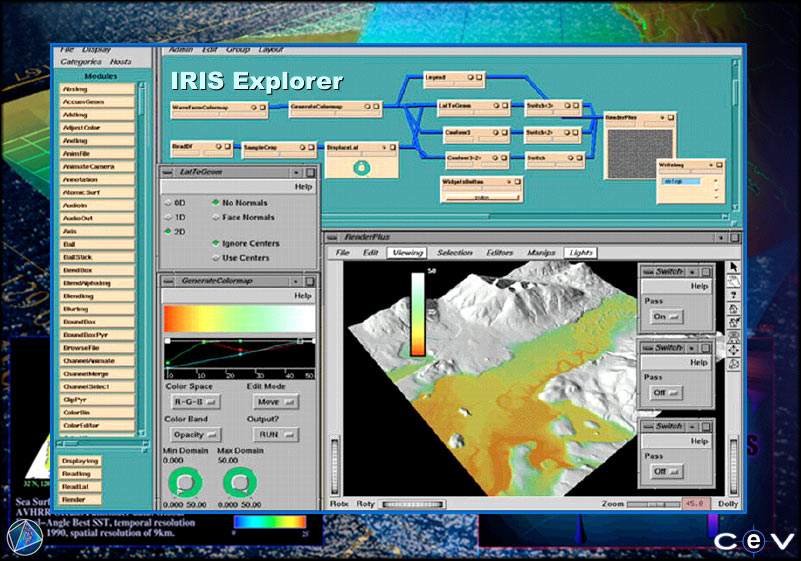Click the Roty thumbwheel slider
Image resolution: width=801 pixels, height=561 pixels.
click(x=413, y=504)
